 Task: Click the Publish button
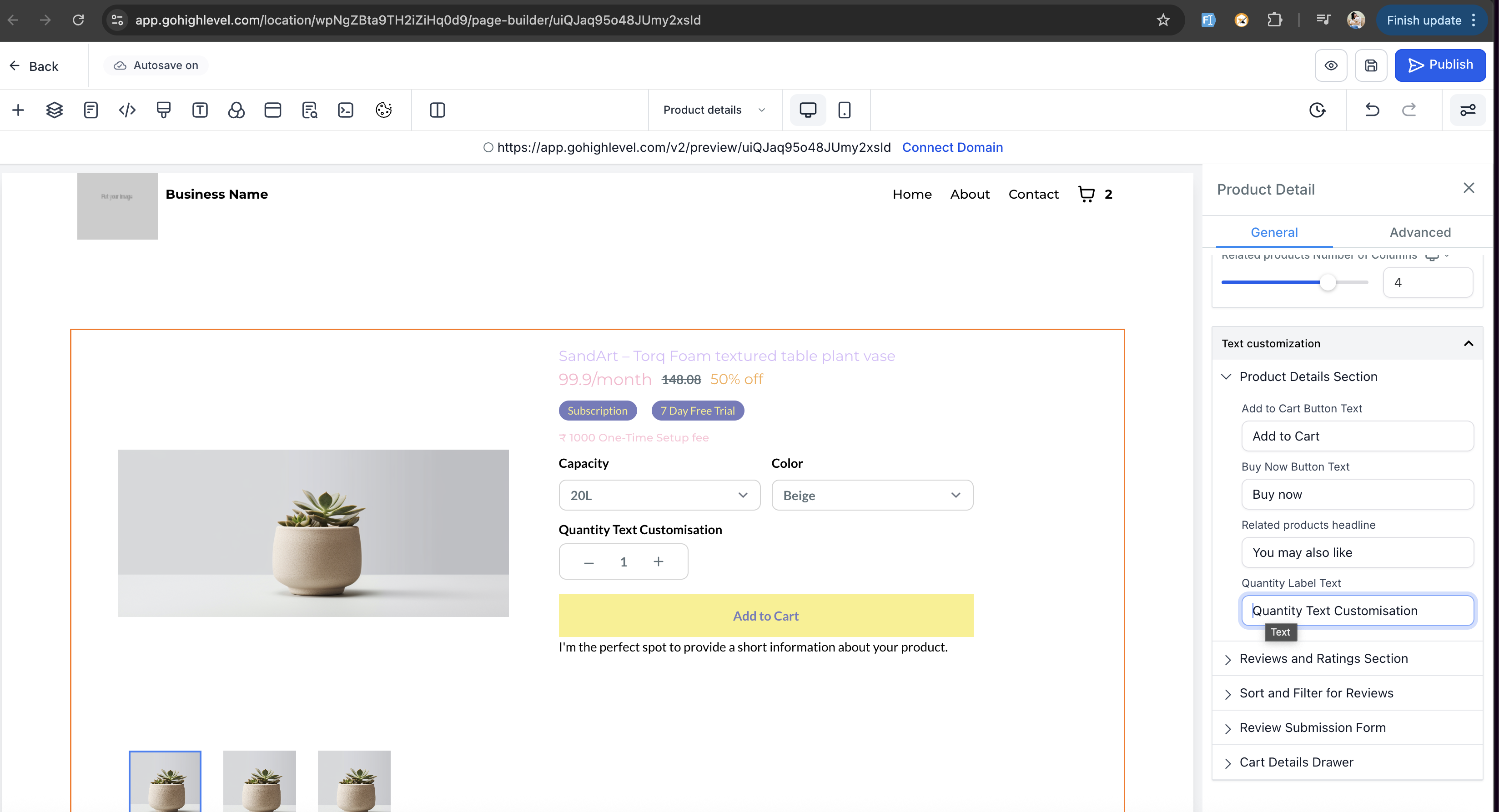pos(1439,65)
